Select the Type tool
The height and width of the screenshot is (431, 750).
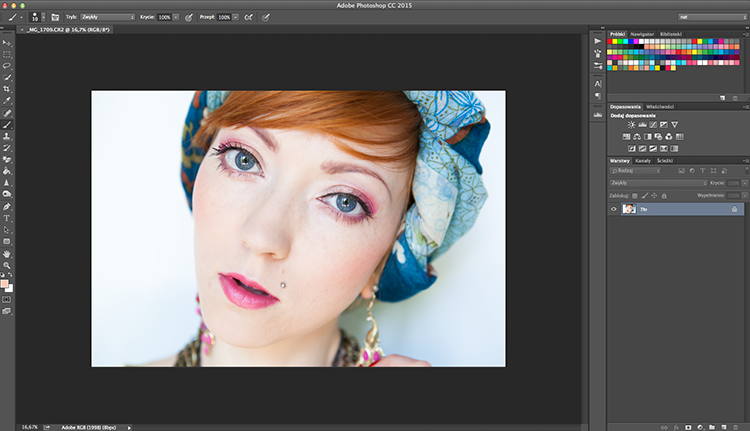coord(7,218)
